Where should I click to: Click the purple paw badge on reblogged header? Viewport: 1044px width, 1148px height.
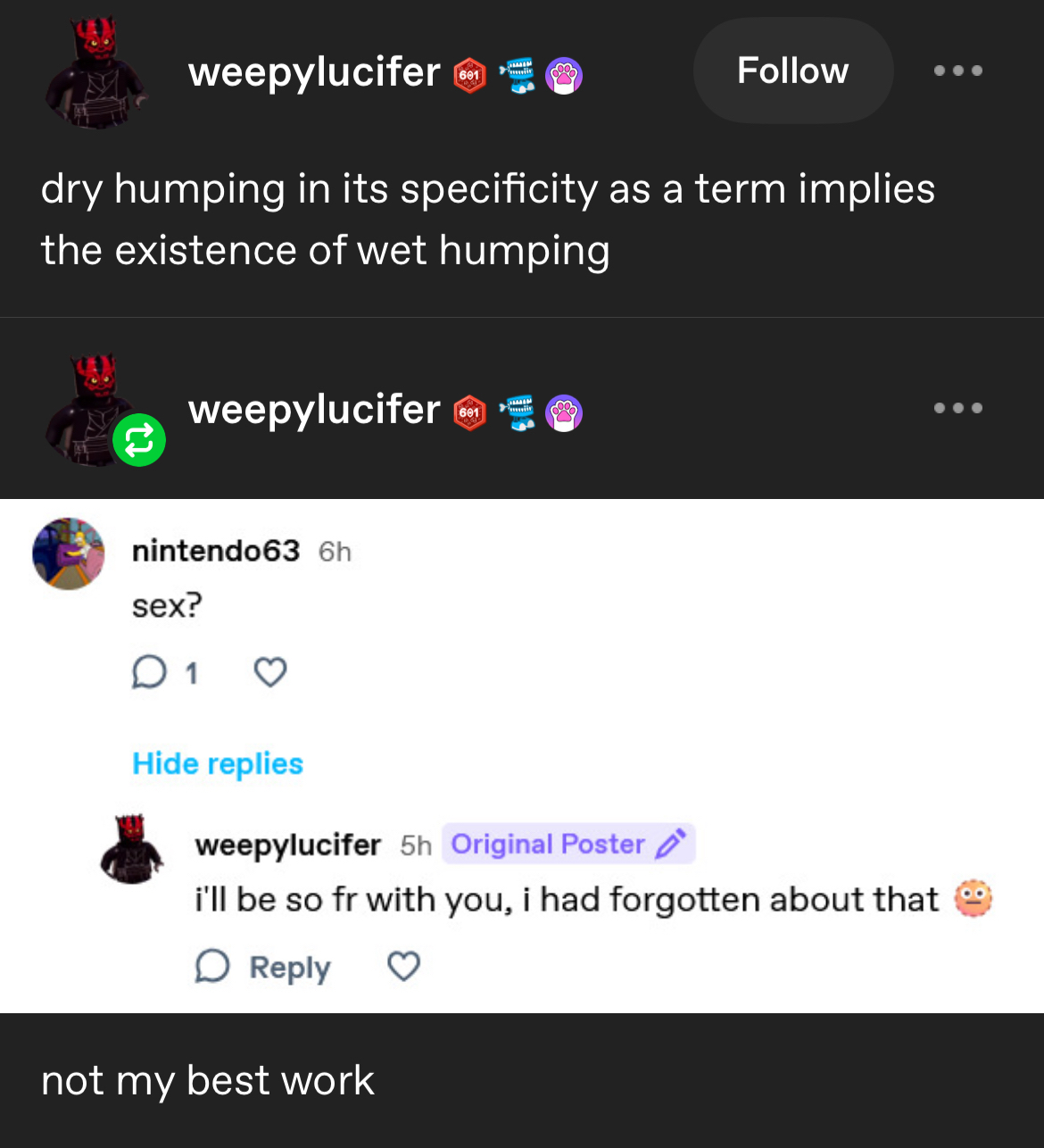coord(564,413)
